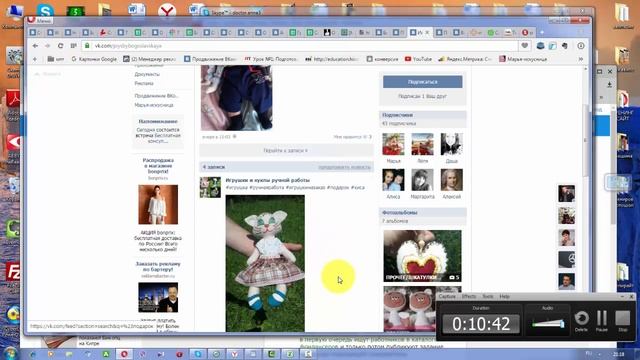Go back with the browser back arrow

click(35, 46)
